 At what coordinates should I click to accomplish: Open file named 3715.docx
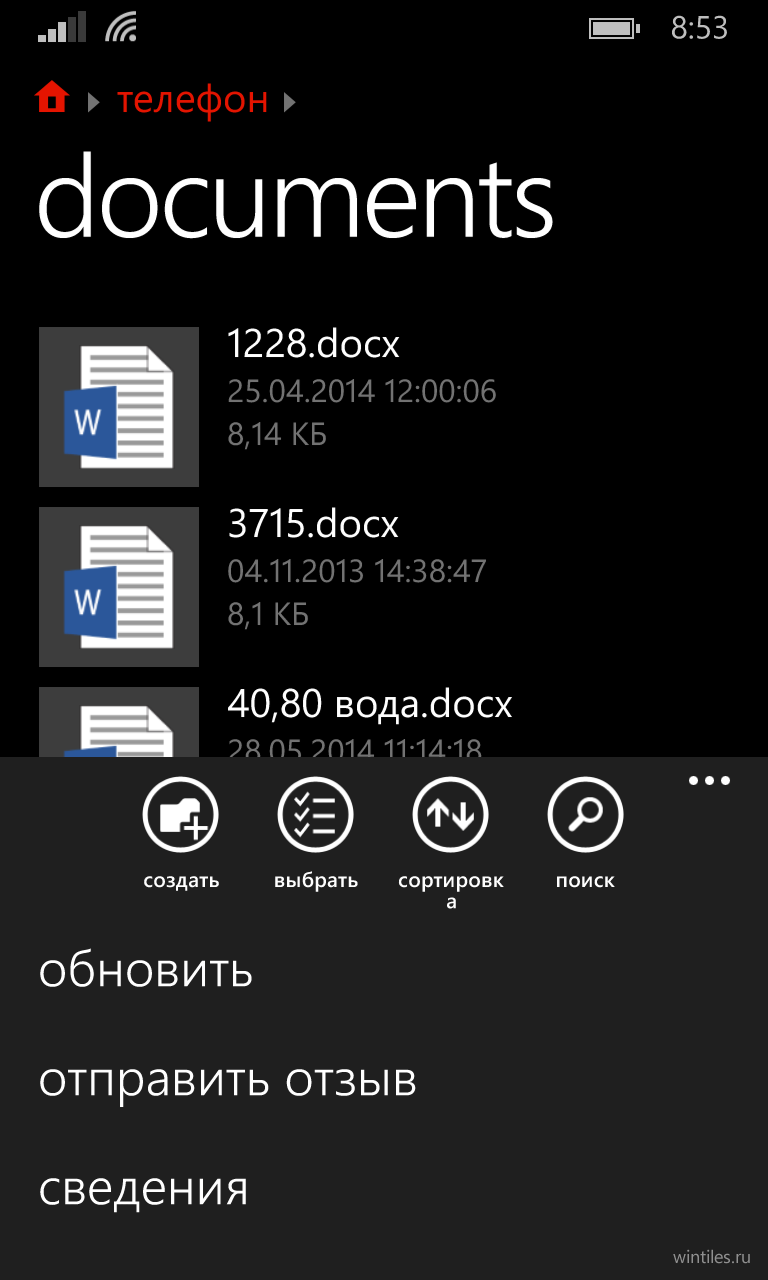click(313, 524)
